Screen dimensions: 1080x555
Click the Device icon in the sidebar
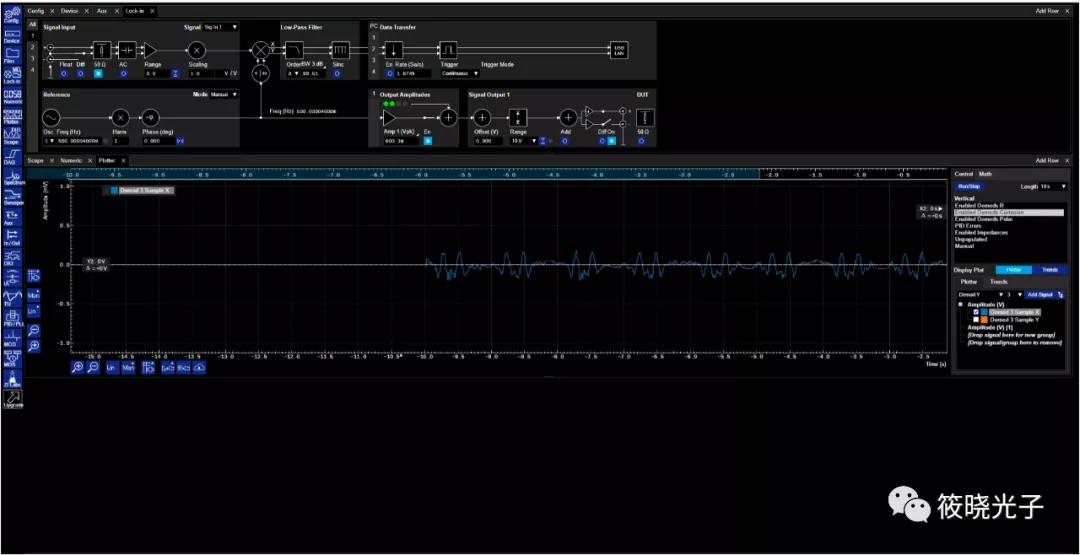tap(12, 36)
